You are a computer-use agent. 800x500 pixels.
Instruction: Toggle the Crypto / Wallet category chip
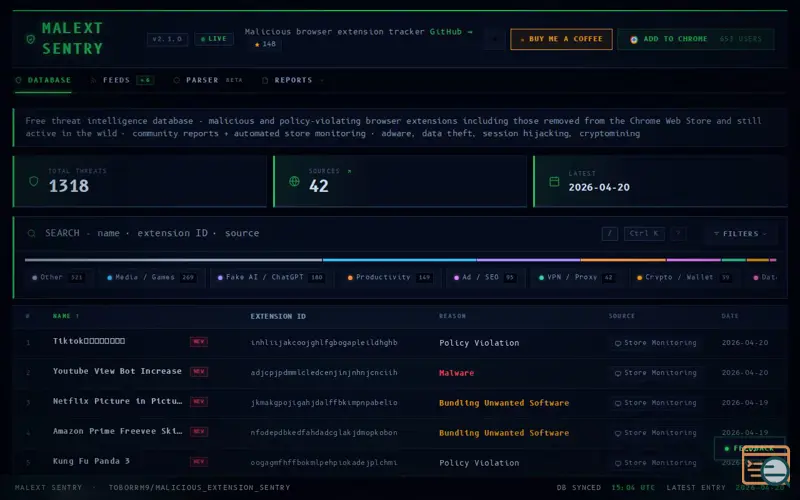[x=684, y=278]
